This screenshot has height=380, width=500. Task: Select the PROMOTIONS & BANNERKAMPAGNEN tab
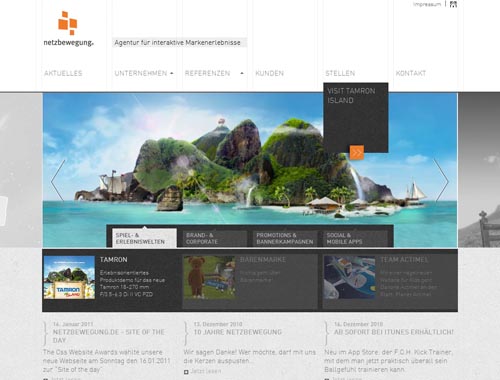coord(284,239)
